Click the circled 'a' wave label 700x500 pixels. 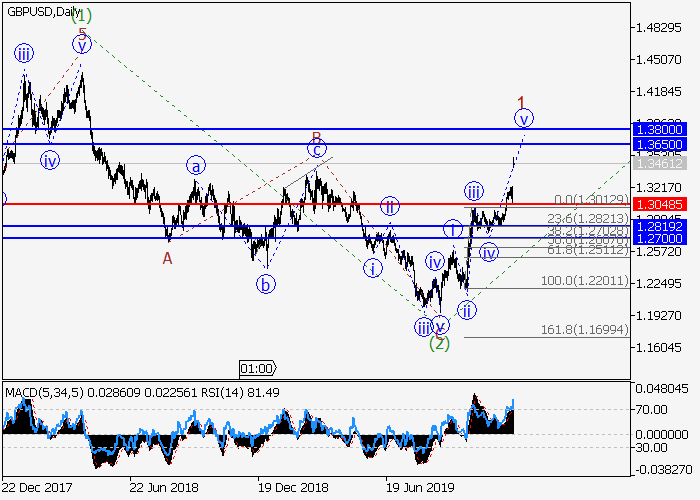[x=197, y=165]
